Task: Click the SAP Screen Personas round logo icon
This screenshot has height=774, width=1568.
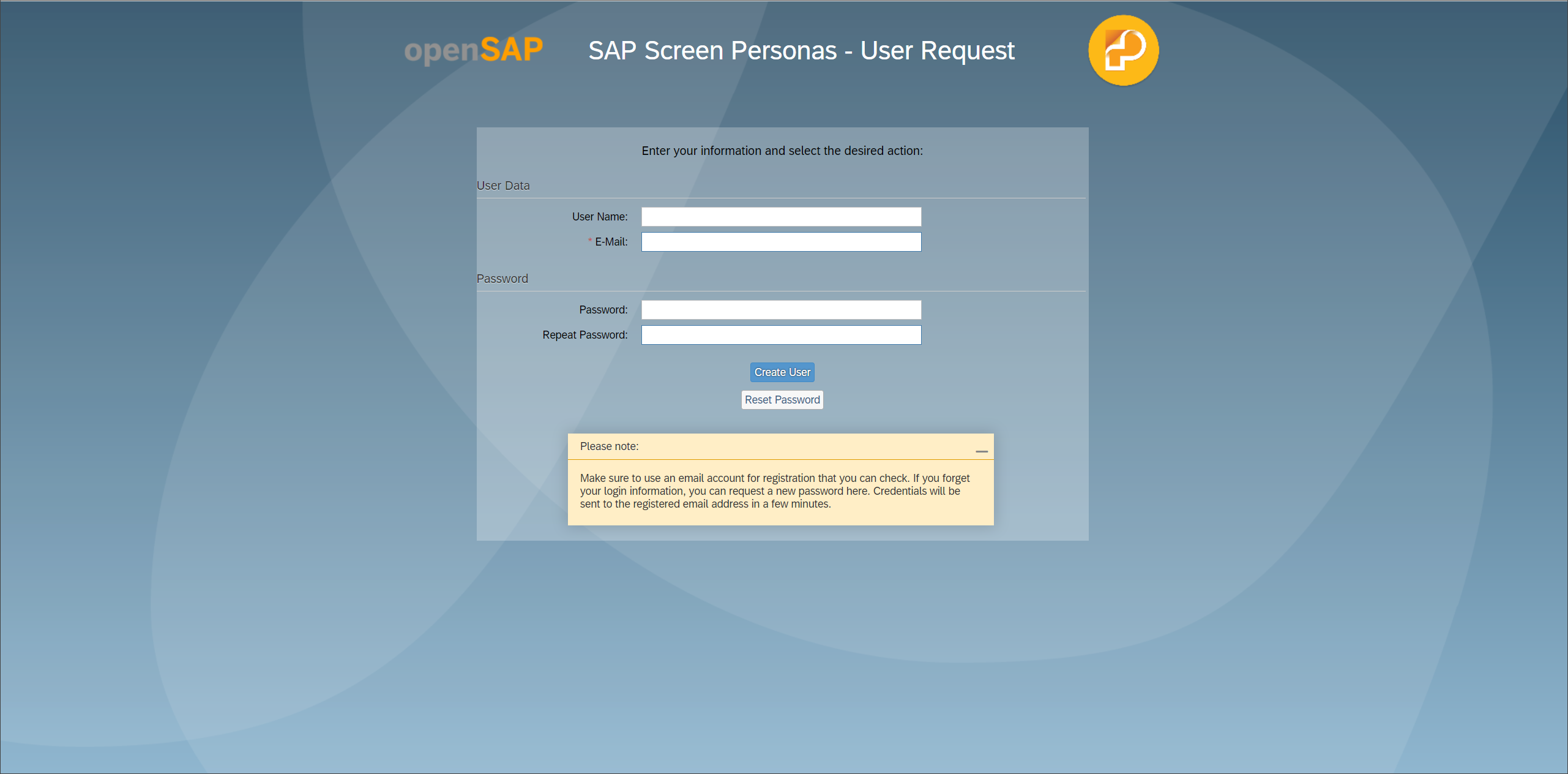Action: [x=1123, y=50]
